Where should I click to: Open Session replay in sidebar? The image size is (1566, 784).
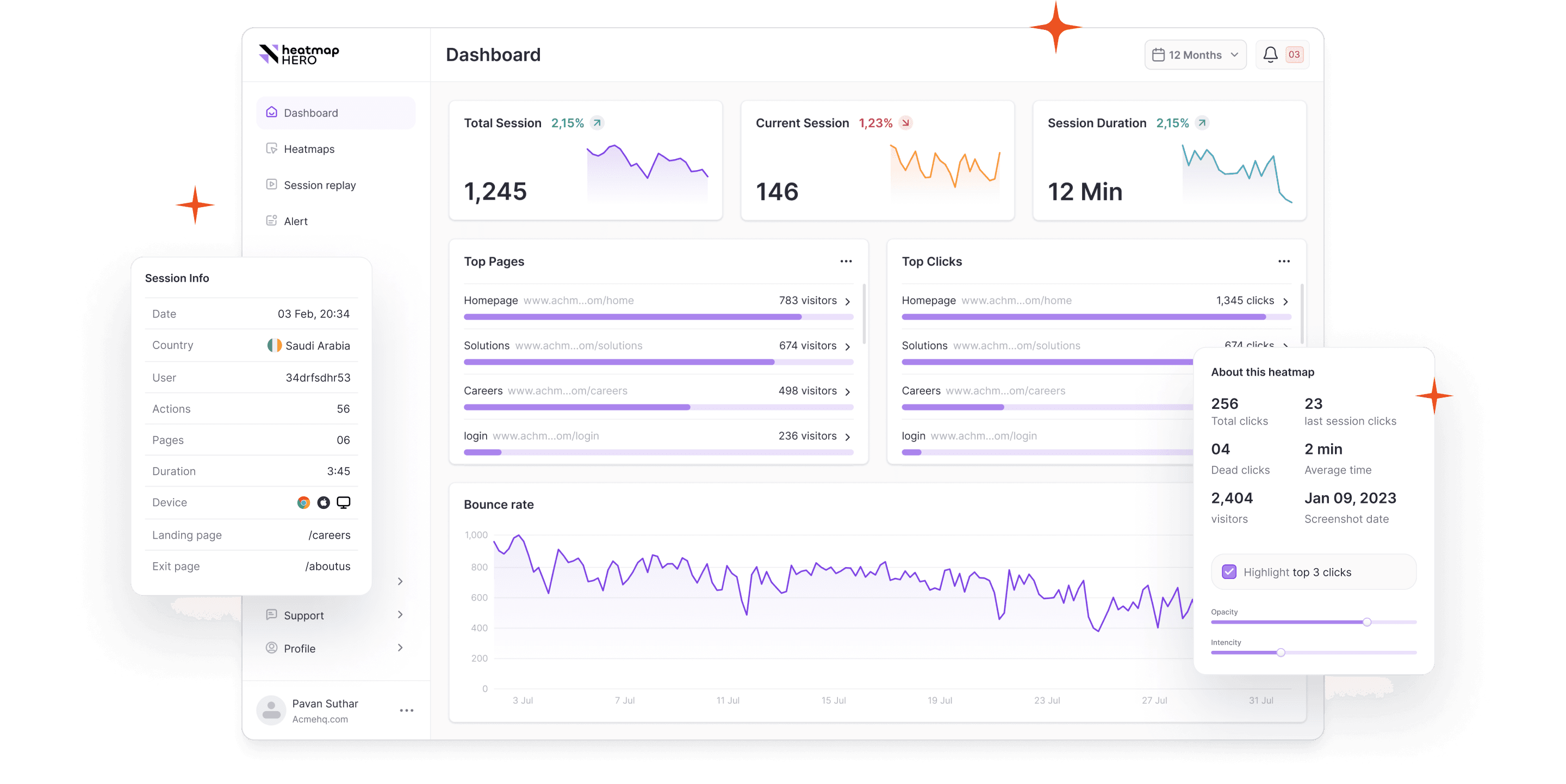[x=335, y=185]
